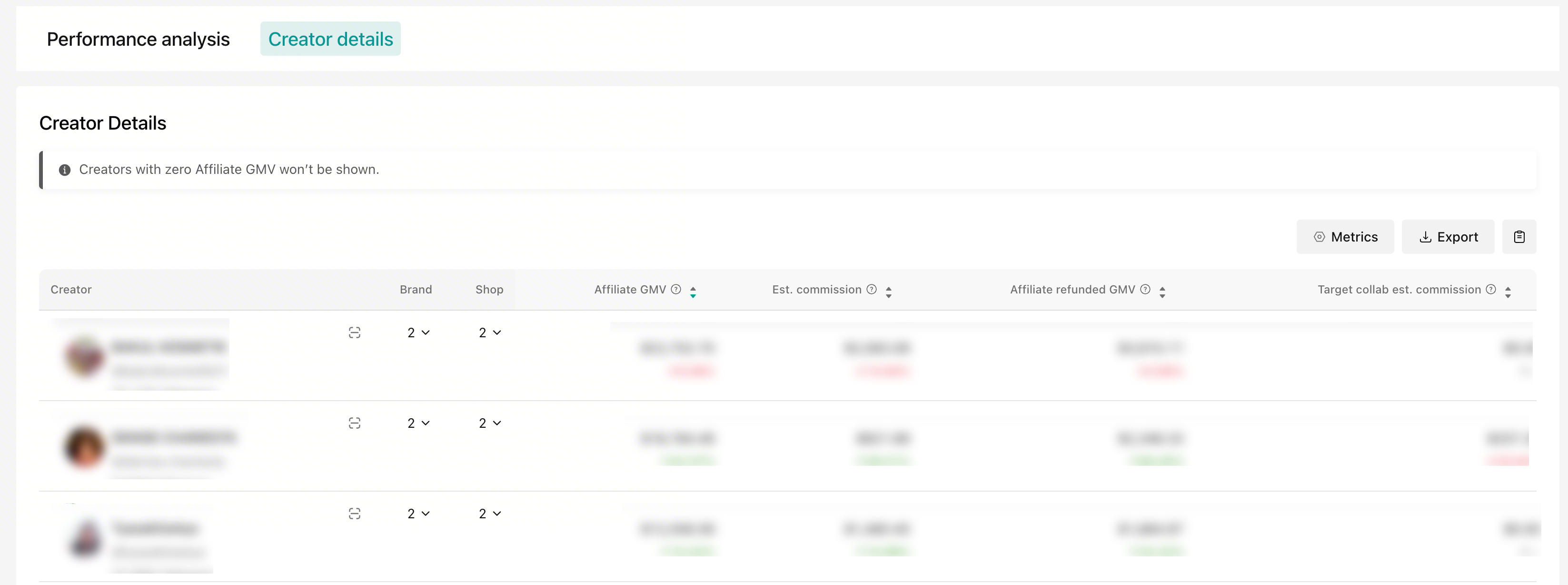Sort by Affiliate refunded GMV arrows

tap(1162, 292)
